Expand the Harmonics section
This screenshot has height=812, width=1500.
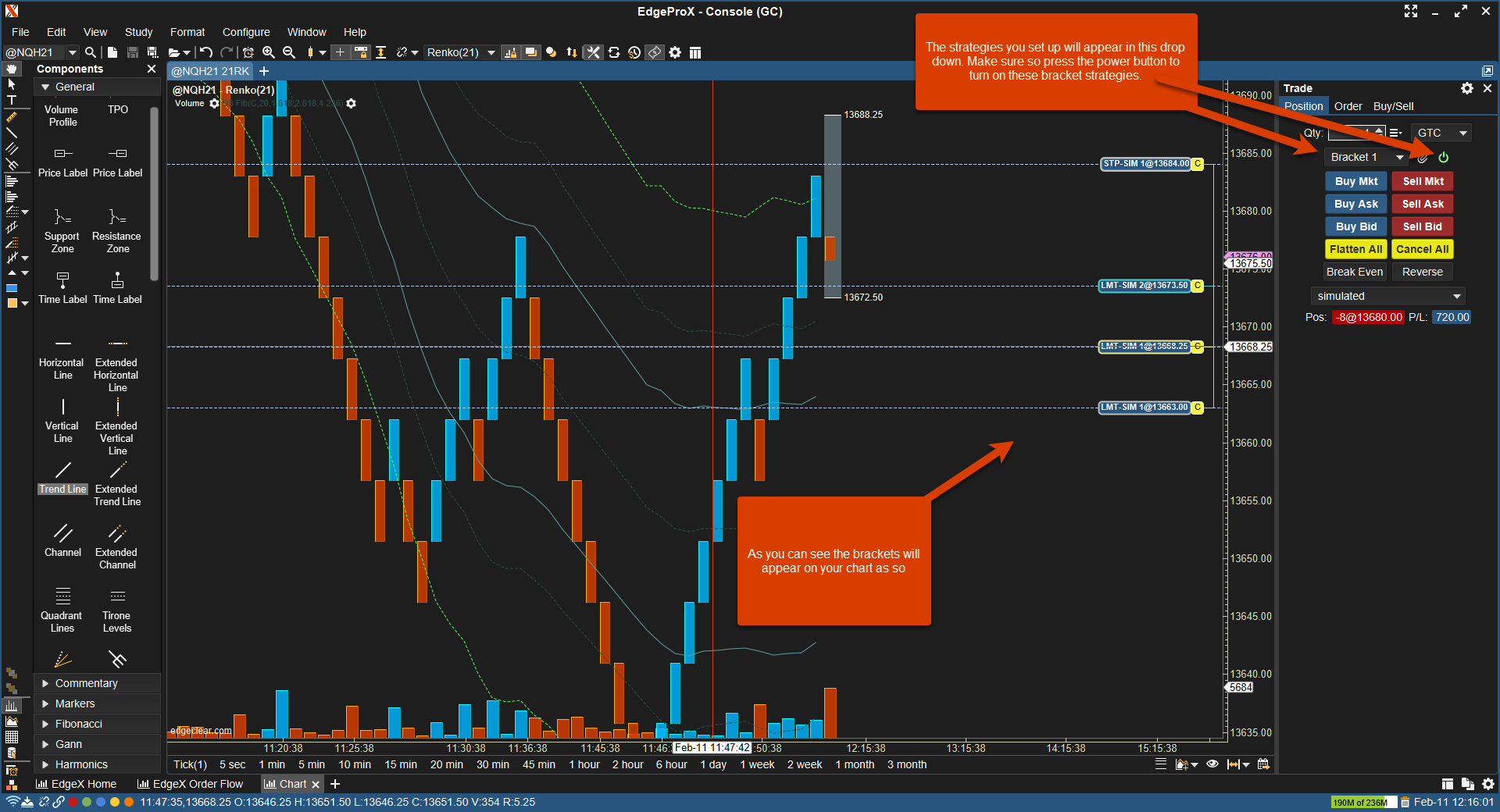pyautogui.click(x=98, y=764)
